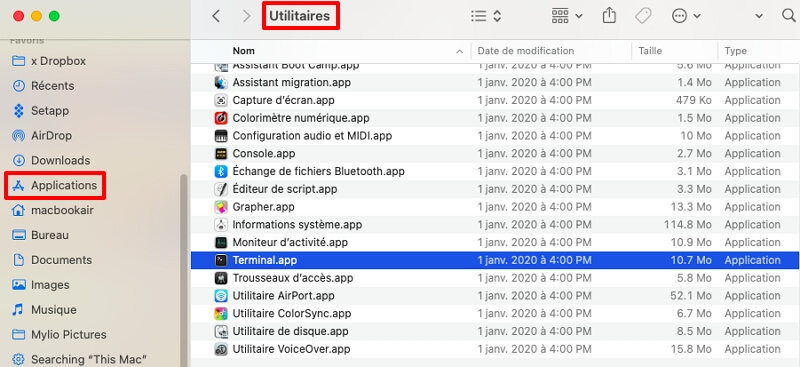800x367 pixels.
Task: Click the Utilitaire de disque.app icon
Action: (221, 331)
